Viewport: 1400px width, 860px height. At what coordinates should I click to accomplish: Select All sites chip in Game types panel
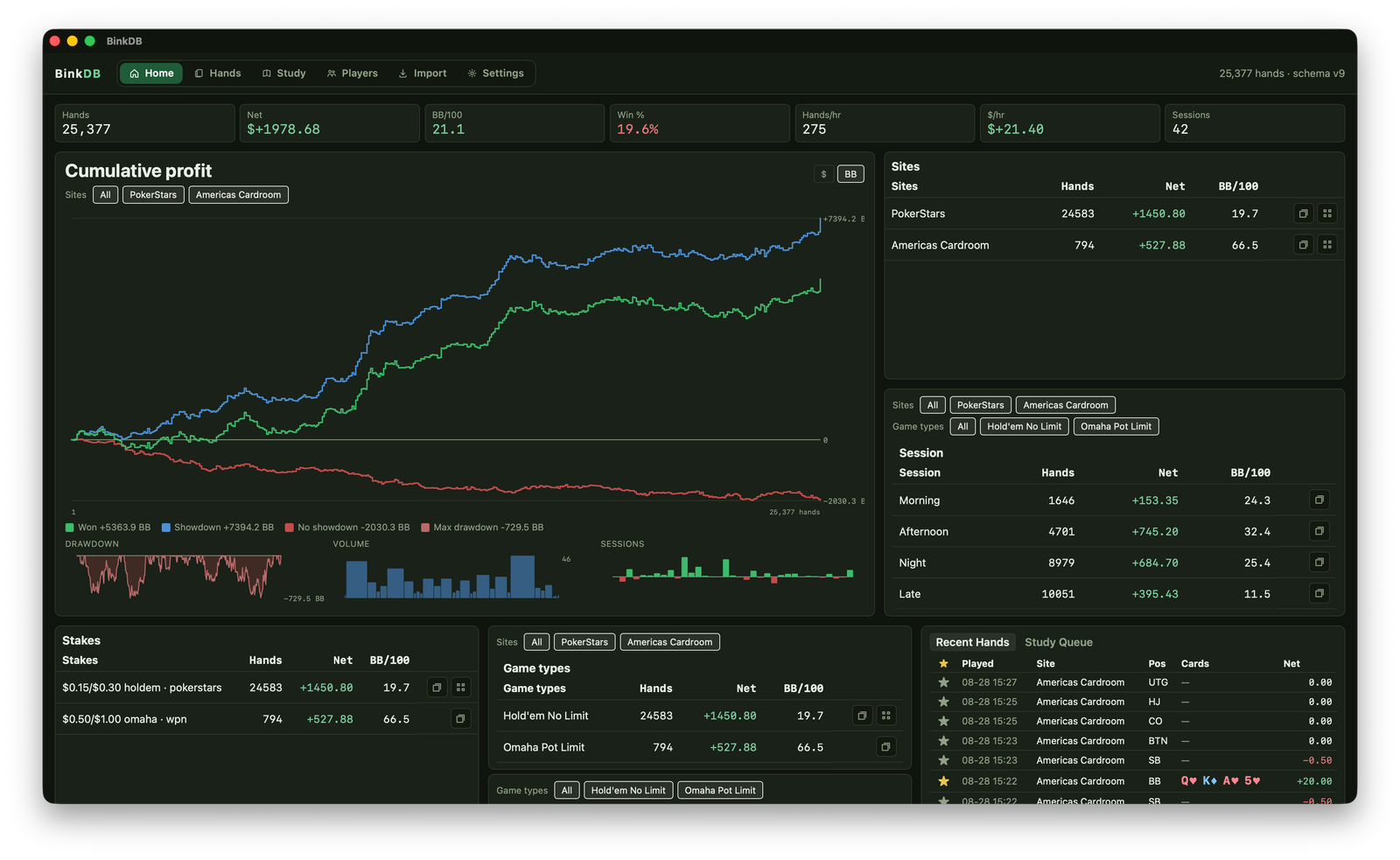536,642
